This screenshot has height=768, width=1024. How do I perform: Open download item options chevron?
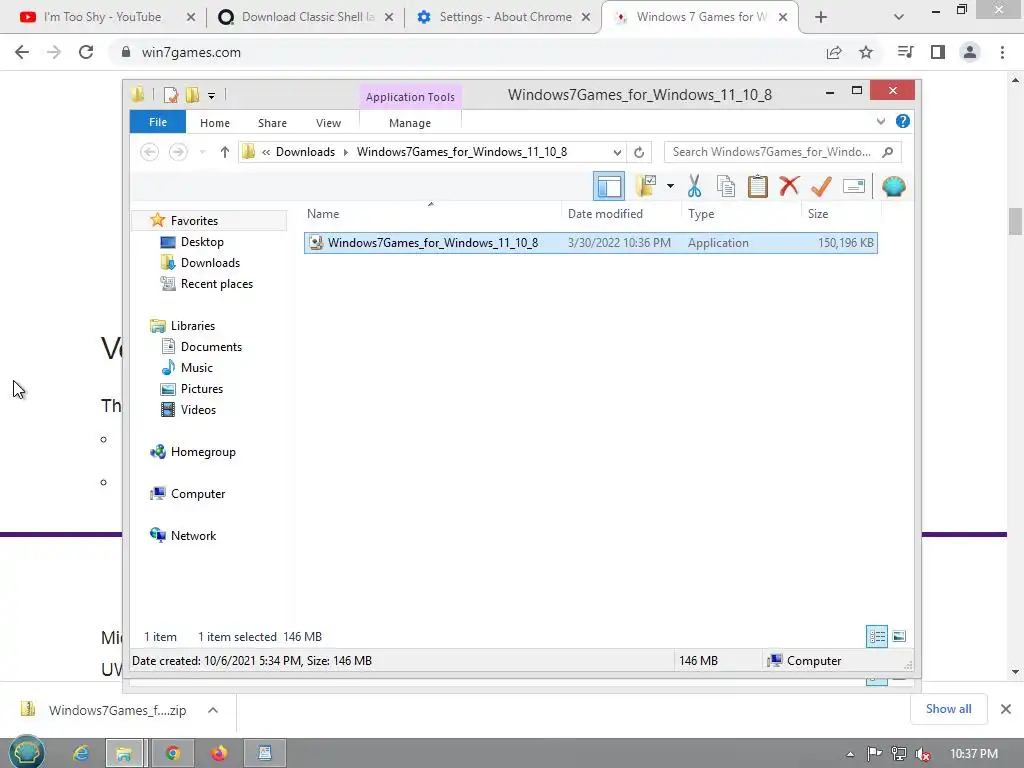(x=213, y=710)
